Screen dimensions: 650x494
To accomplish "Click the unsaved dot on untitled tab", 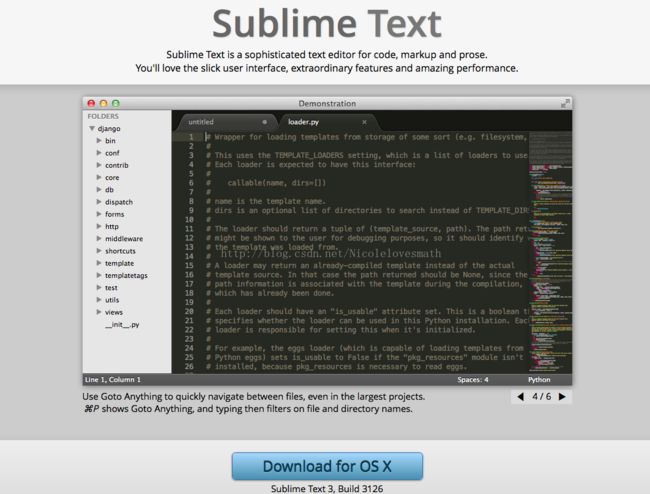I will (x=264, y=122).
